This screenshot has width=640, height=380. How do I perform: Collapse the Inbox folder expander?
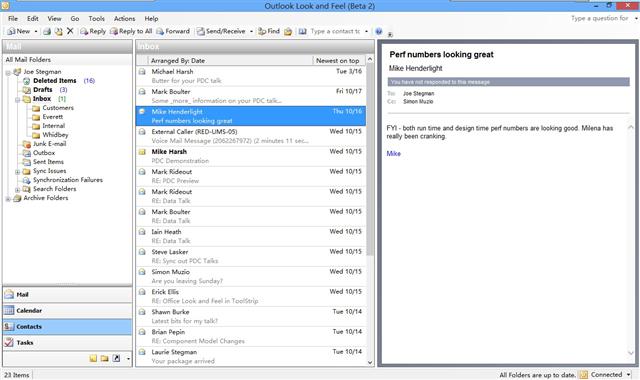(x=18, y=100)
